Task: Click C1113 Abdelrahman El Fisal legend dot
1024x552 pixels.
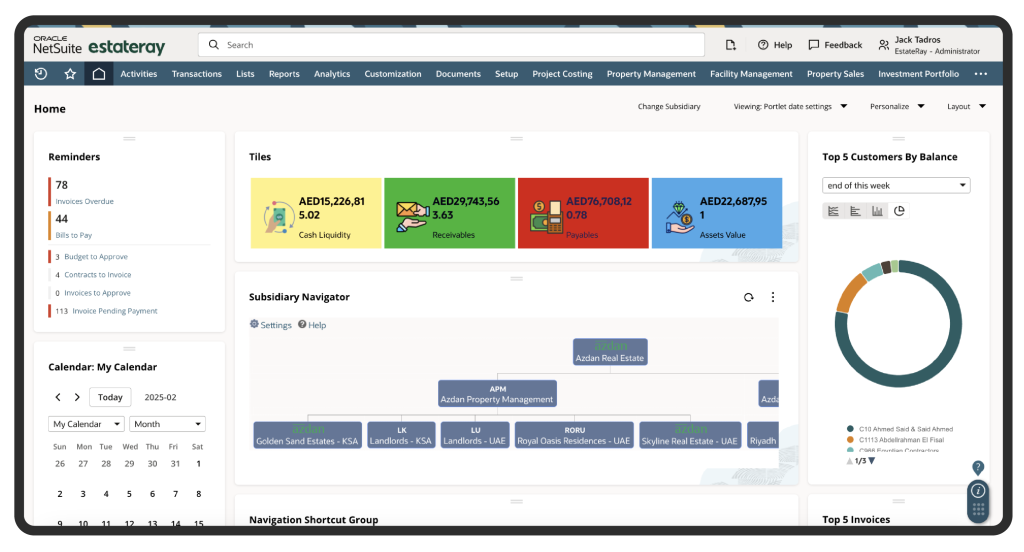Action: point(850,440)
